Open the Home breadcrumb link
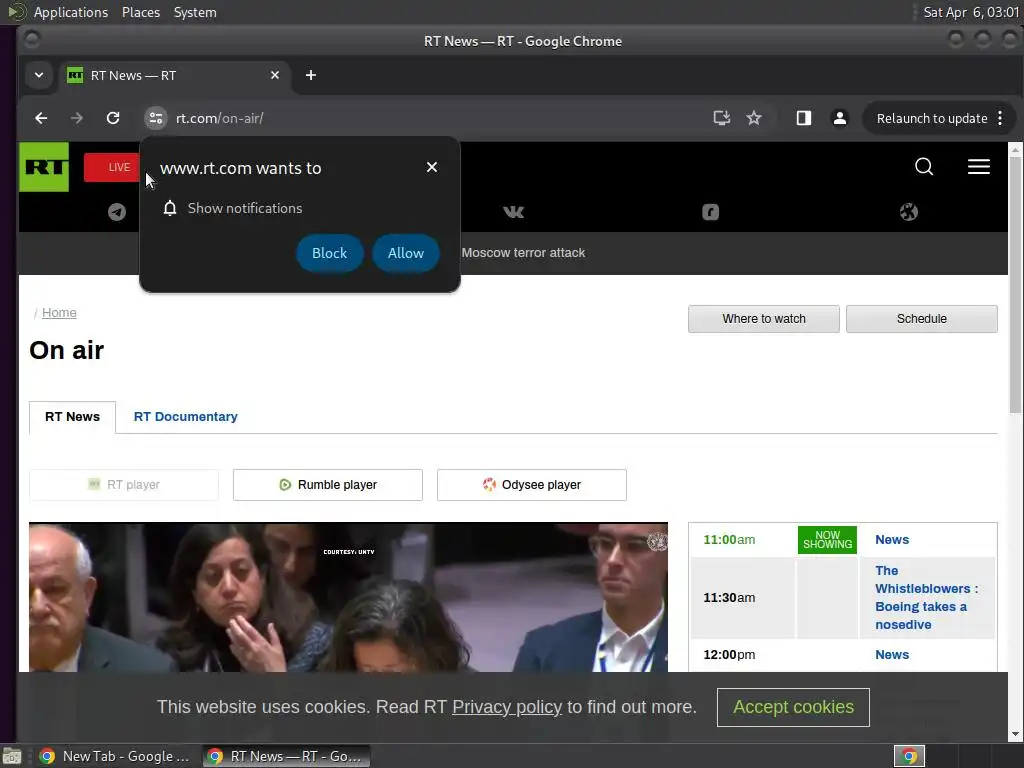 (59, 313)
